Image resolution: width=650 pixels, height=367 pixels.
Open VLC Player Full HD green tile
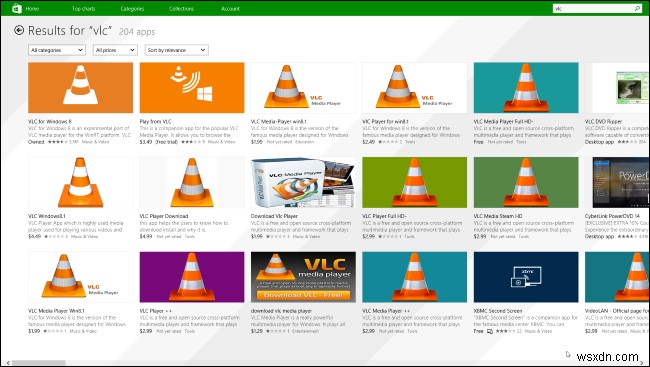click(x=415, y=182)
